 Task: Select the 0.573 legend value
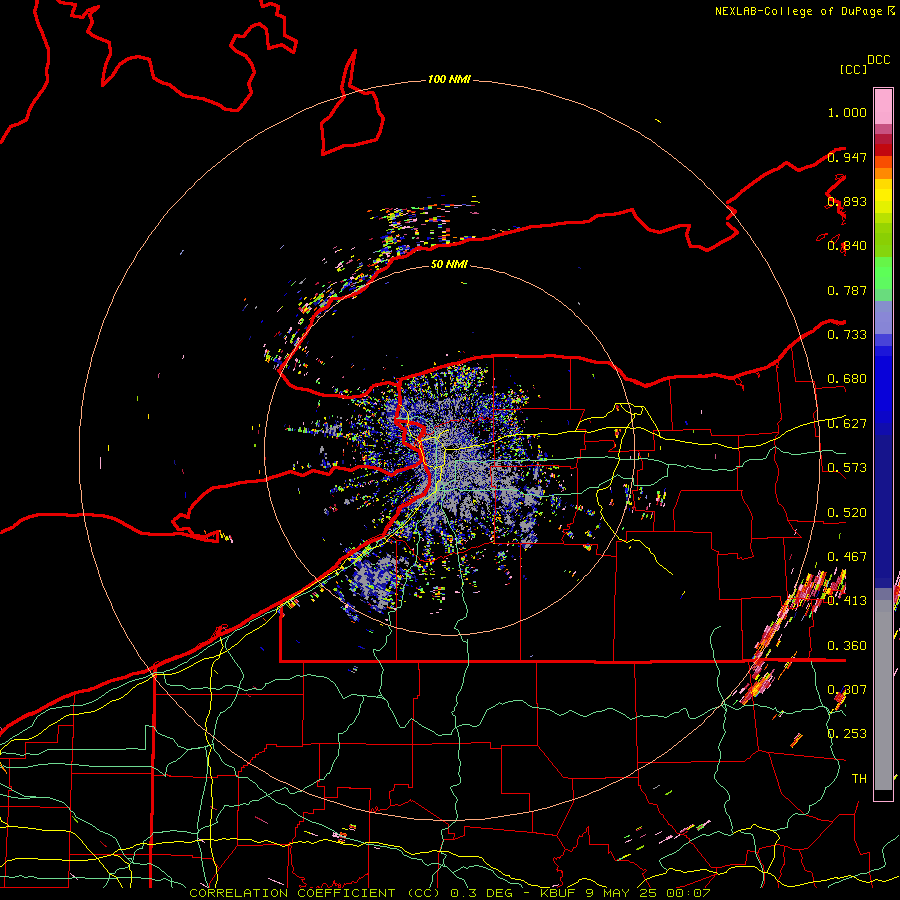pos(847,468)
